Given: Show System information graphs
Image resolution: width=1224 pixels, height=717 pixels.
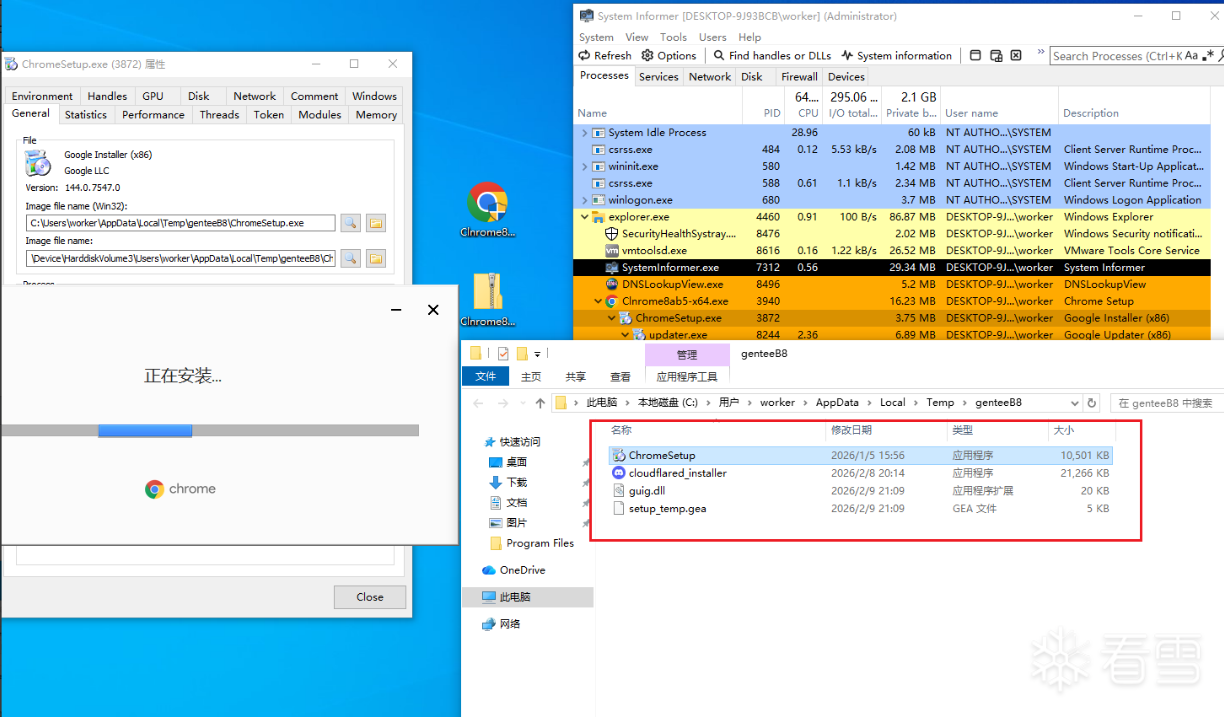Looking at the screenshot, I should point(896,56).
